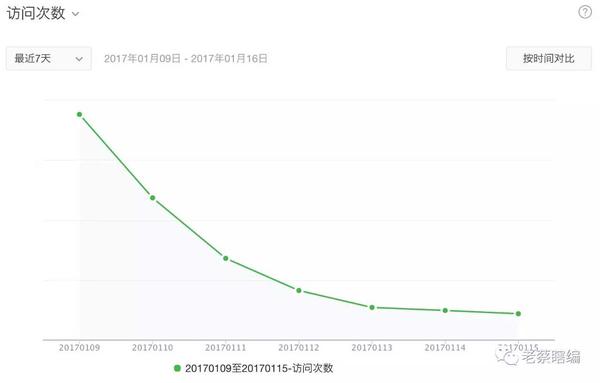Select the 20170109 data point on chart
600x383 pixels.
pos(80,114)
